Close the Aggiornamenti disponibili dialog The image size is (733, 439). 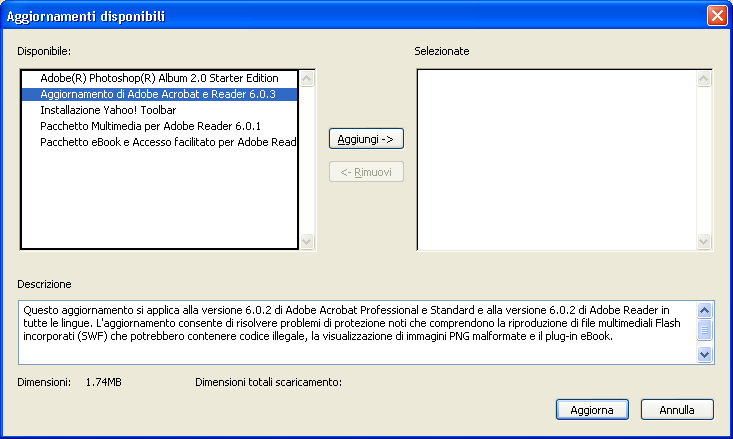[x=716, y=16]
